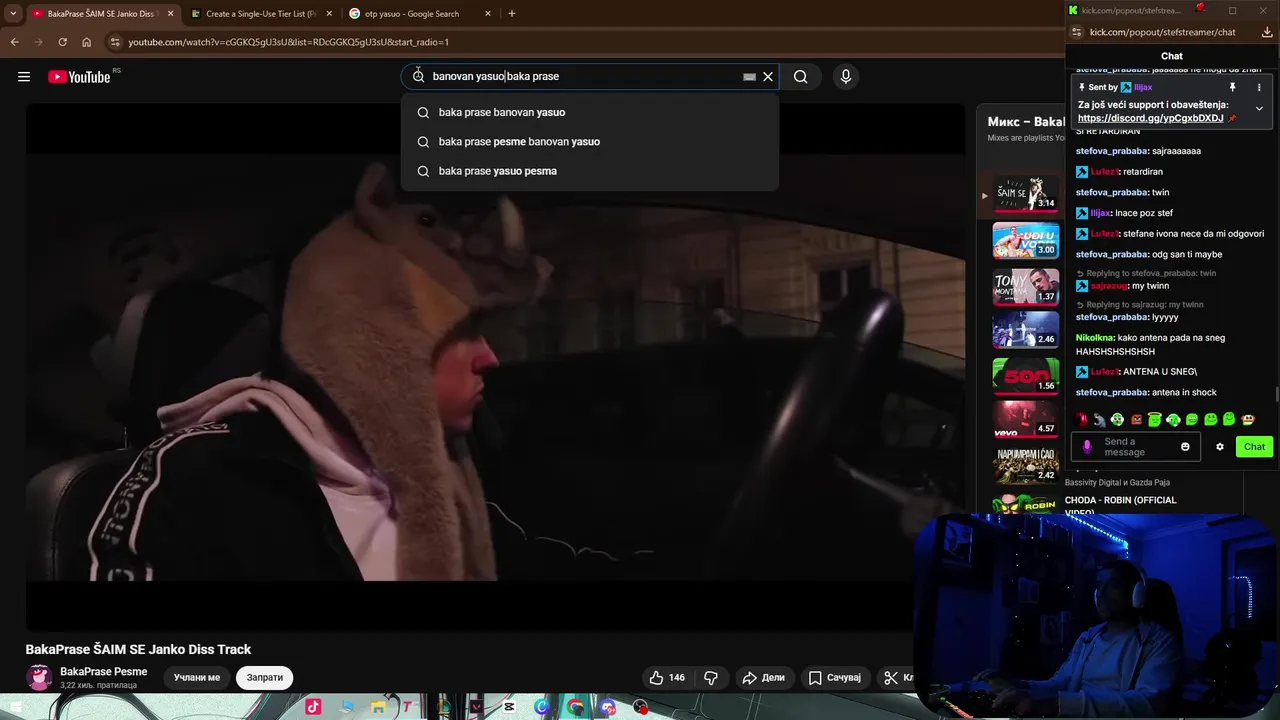Open TikTok from the taskbar
Viewport: 1280px width, 720px height.
[313, 707]
